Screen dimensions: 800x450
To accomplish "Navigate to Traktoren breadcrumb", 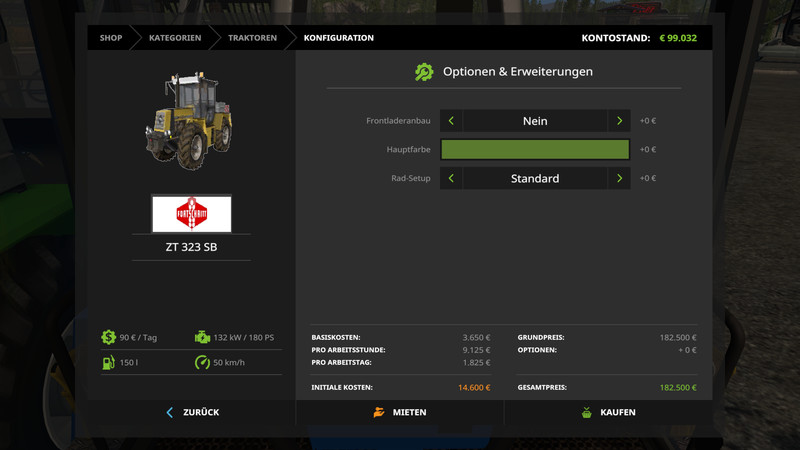I will (x=252, y=38).
